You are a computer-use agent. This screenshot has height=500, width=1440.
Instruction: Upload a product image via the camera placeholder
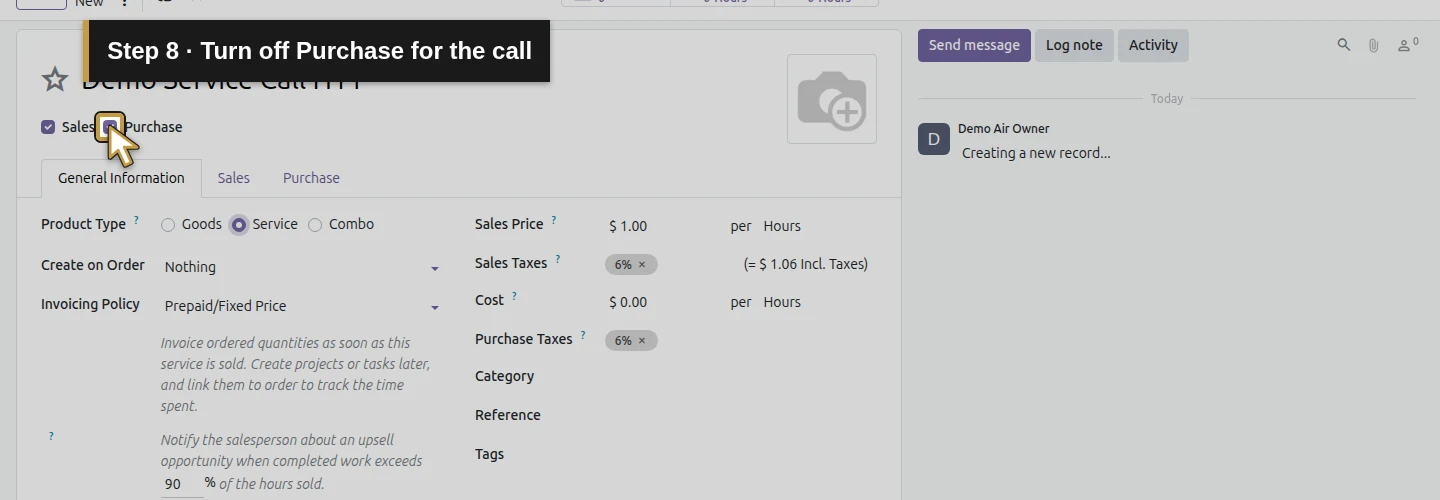pyautogui.click(x=832, y=99)
